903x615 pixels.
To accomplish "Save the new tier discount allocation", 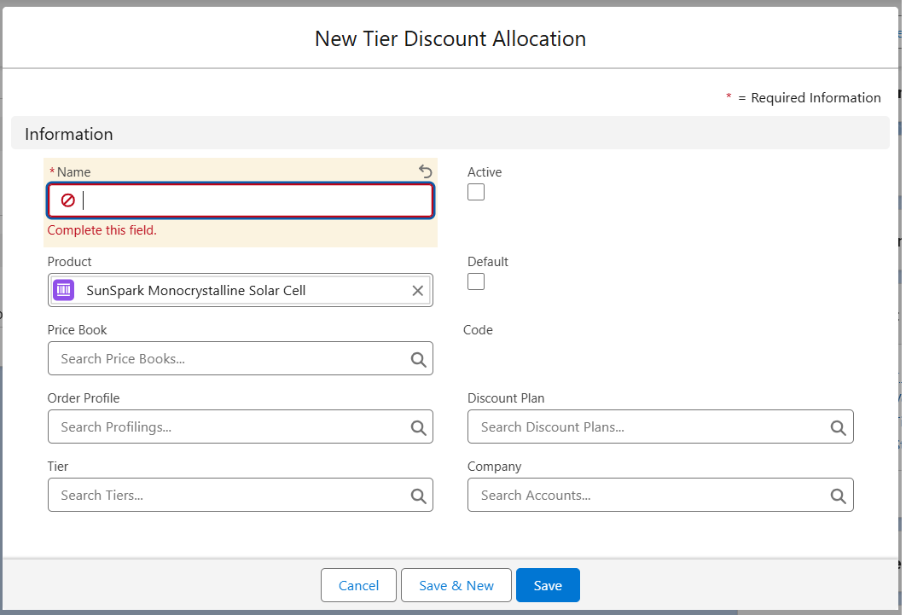I will [x=548, y=585].
